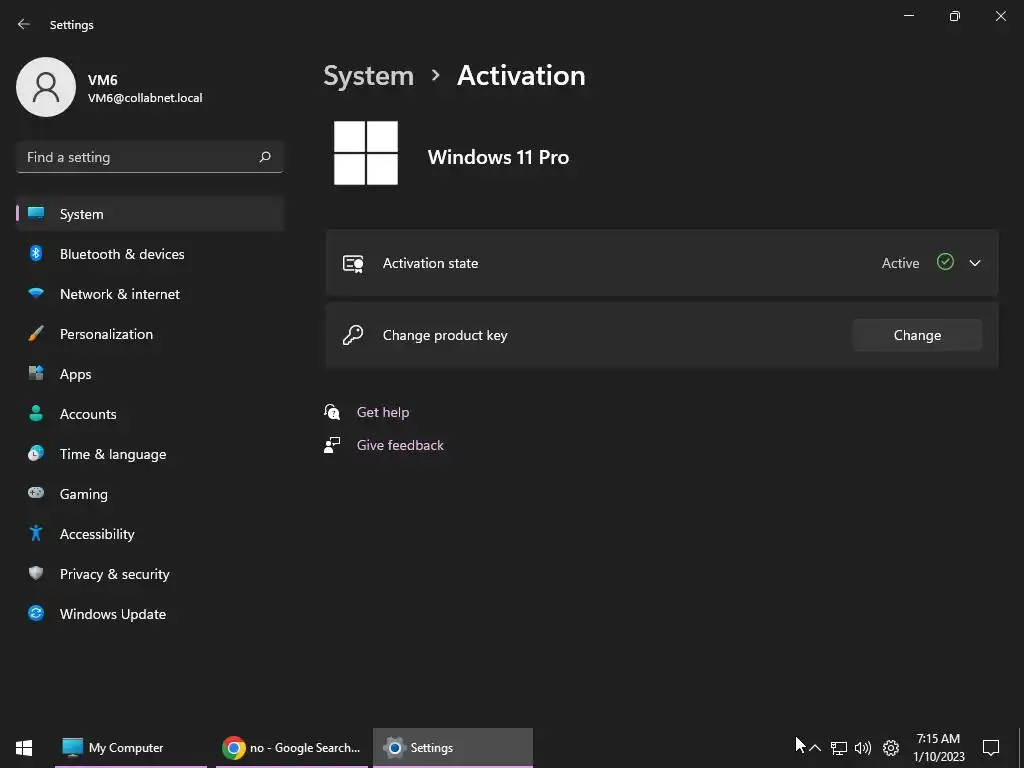Click the Change product key button
1024x768 pixels.
(x=917, y=335)
